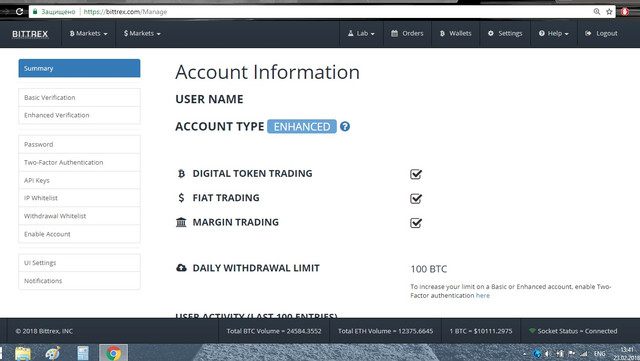Click Logout
Screen dimensions: 640x361
[x=601, y=33]
